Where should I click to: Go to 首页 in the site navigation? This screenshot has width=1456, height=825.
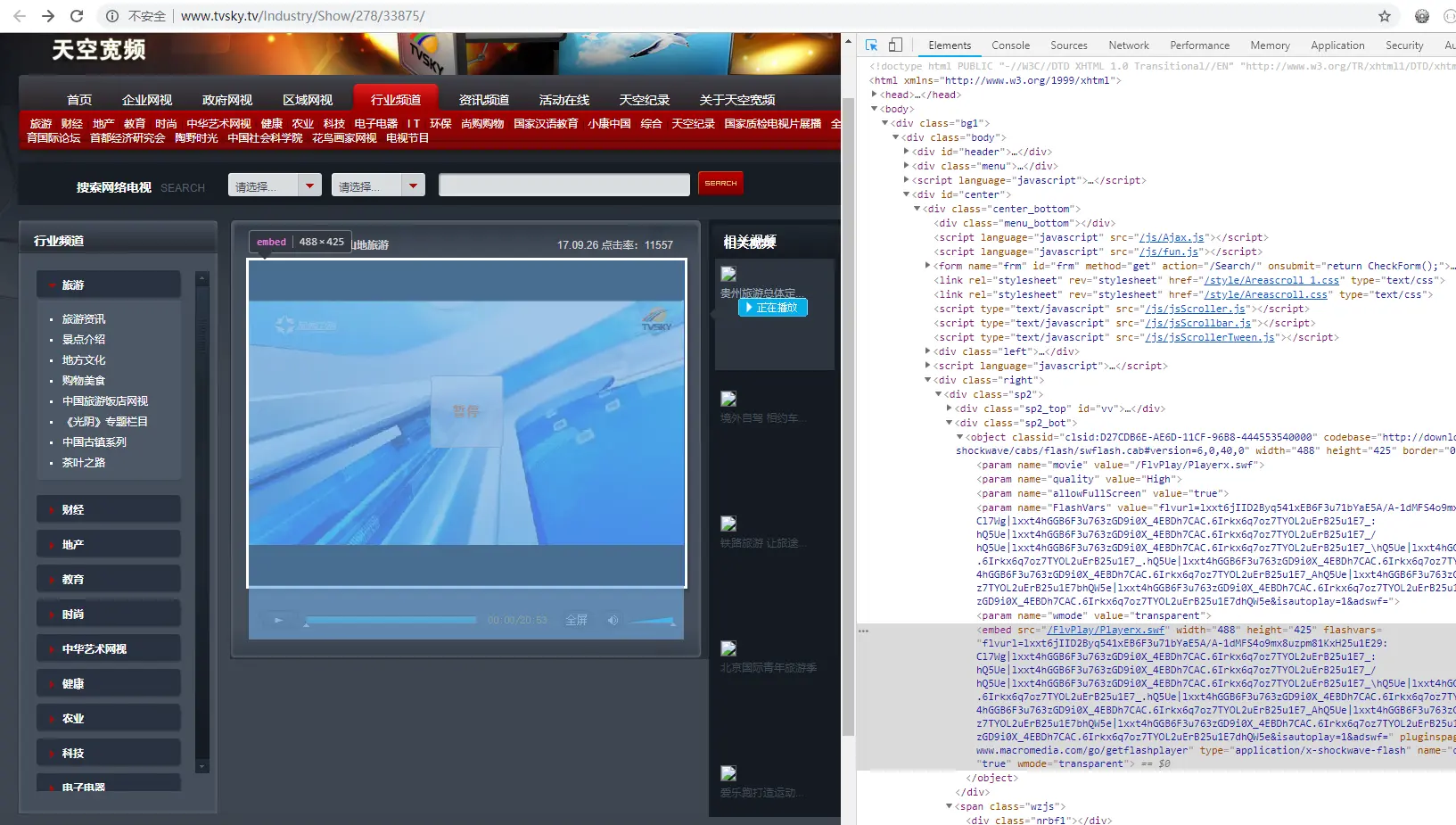click(79, 100)
